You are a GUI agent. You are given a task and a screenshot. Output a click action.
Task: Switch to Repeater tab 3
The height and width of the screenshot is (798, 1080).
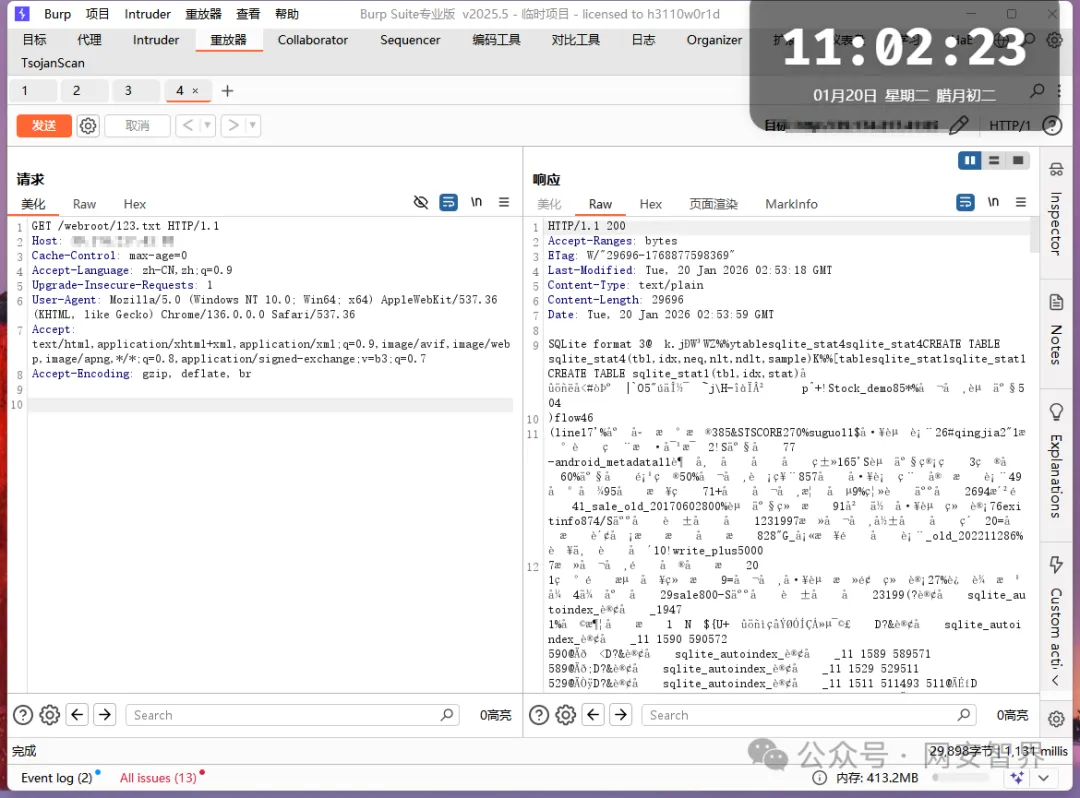tap(136, 91)
